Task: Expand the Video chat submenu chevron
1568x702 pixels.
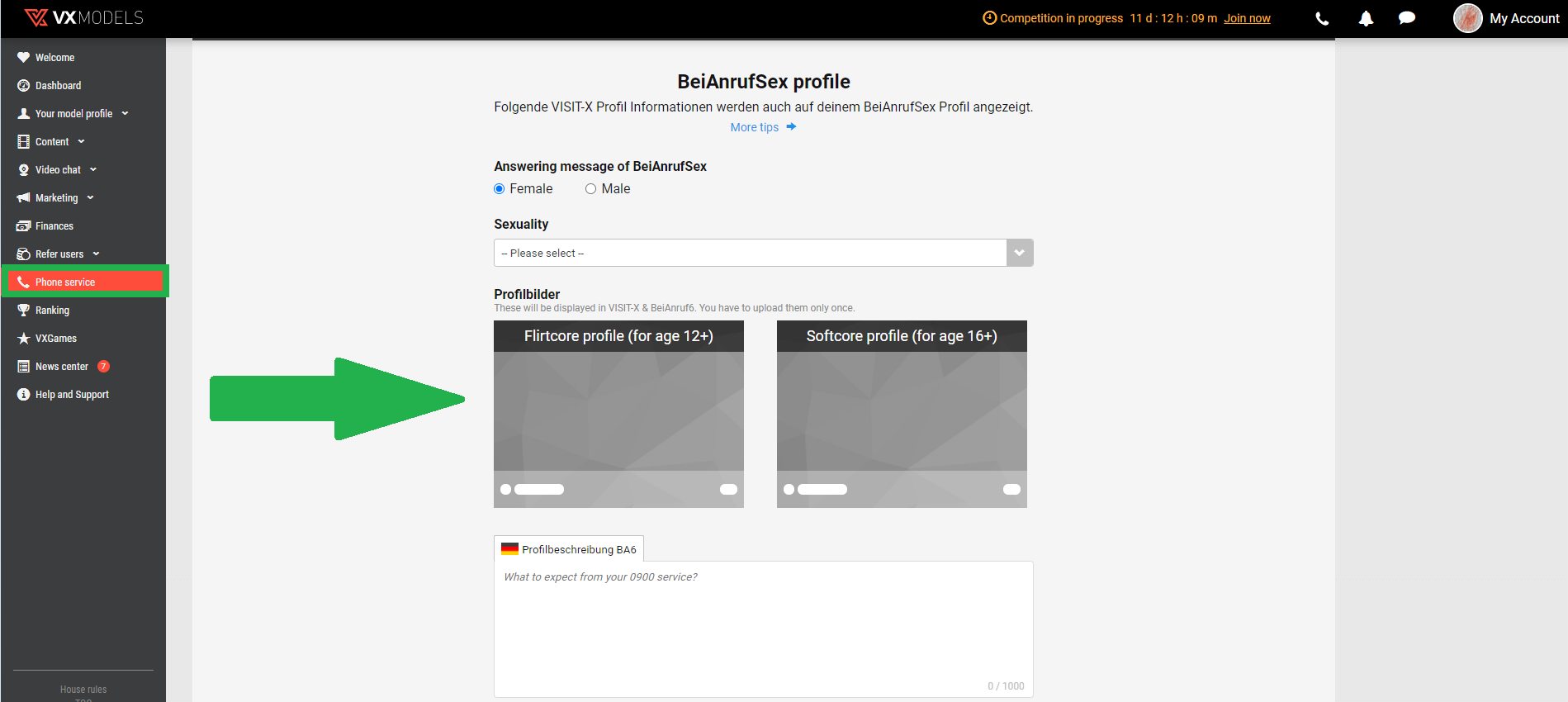Action: coord(93,170)
